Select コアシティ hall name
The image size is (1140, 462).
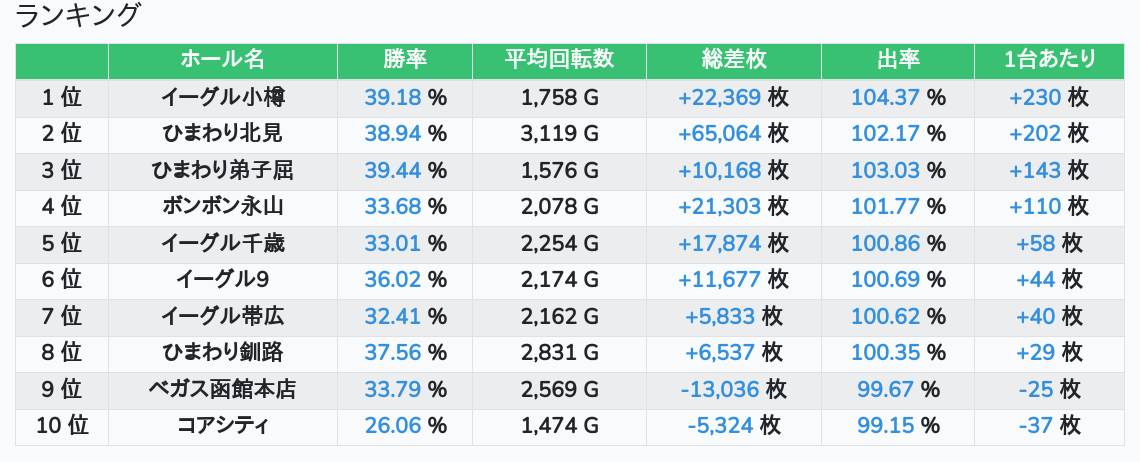[x=222, y=426]
